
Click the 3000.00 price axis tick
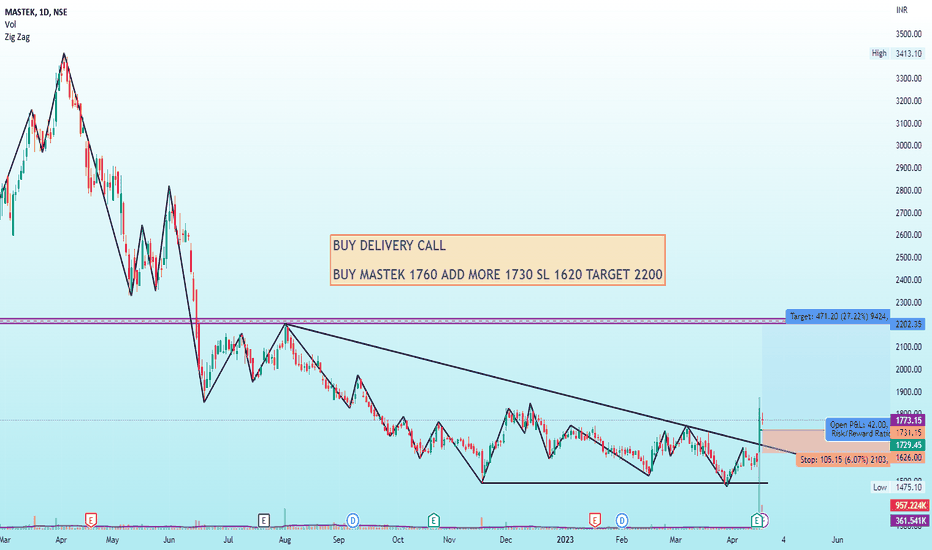coord(909,146)
